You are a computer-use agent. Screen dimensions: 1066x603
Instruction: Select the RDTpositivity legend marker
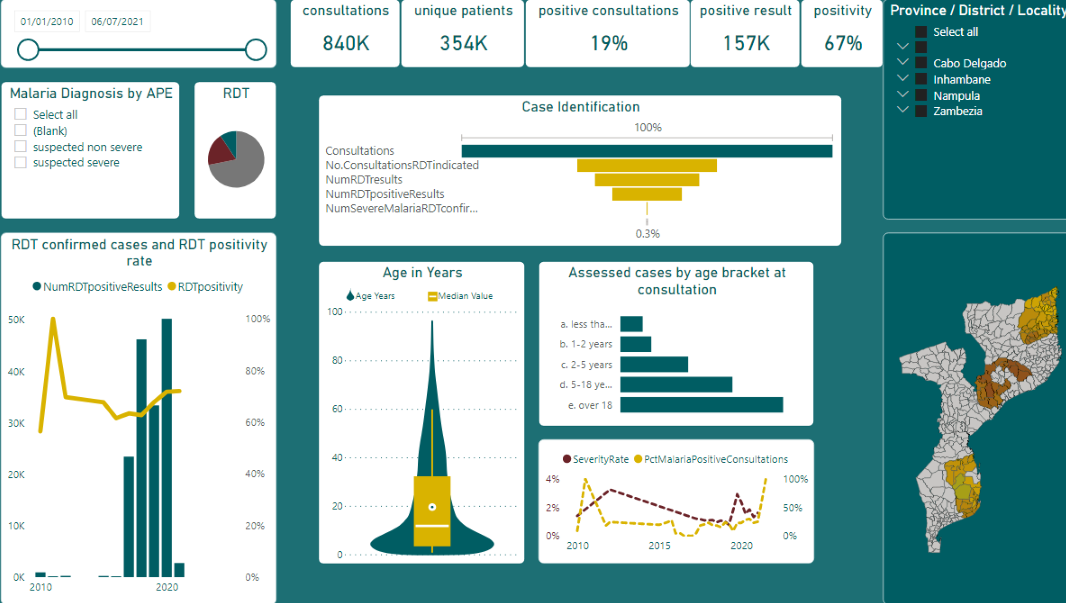172,286
